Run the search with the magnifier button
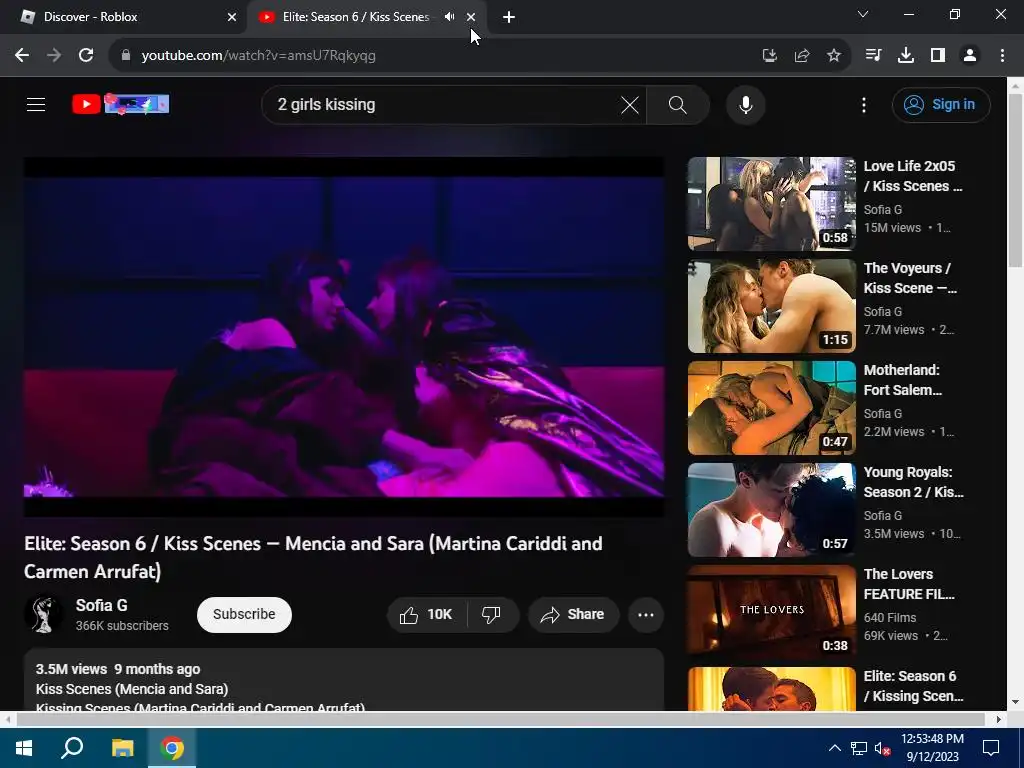 coord(677,104)
